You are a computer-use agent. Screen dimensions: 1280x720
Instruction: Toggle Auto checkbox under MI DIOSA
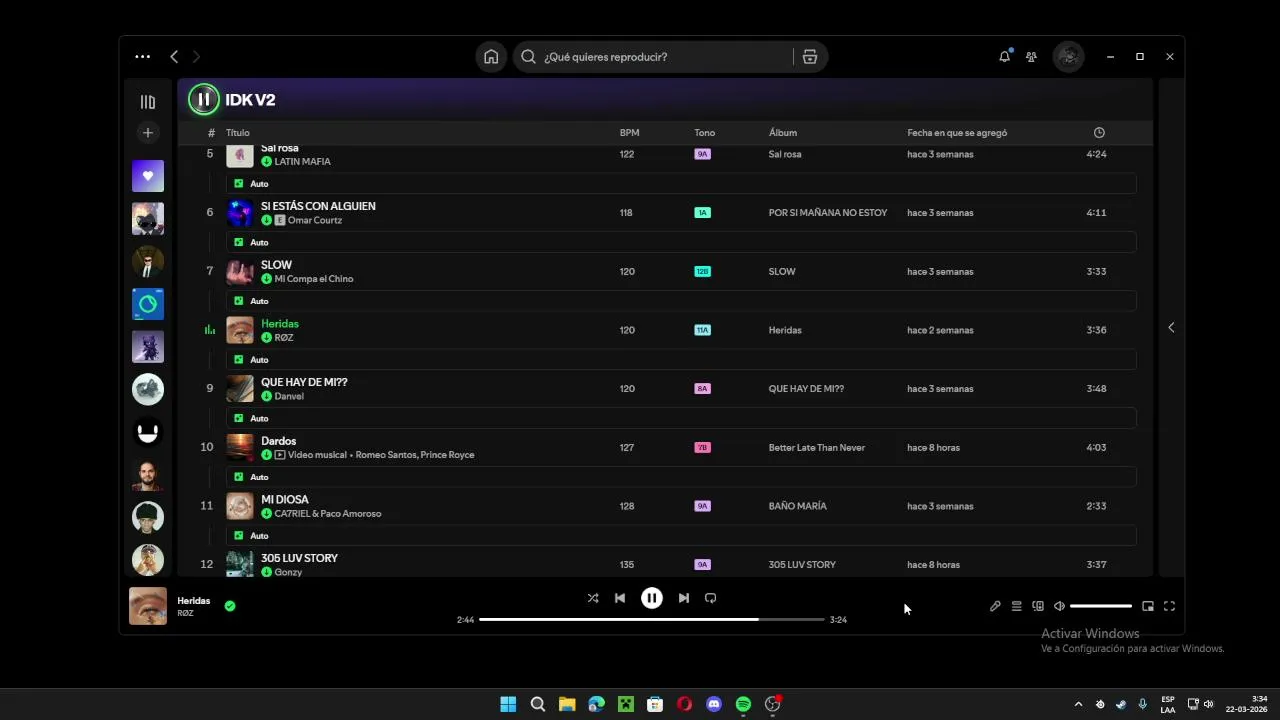click(238, 536)
